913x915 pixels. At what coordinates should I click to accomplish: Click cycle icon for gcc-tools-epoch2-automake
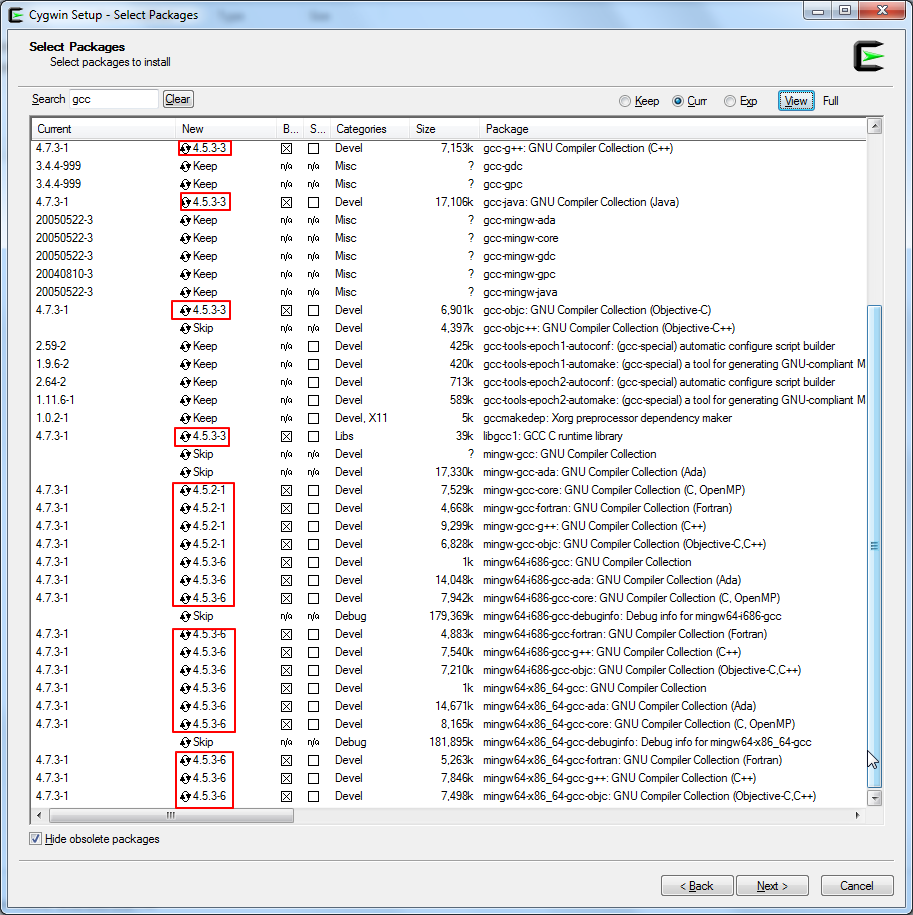(x=186, y=400)
